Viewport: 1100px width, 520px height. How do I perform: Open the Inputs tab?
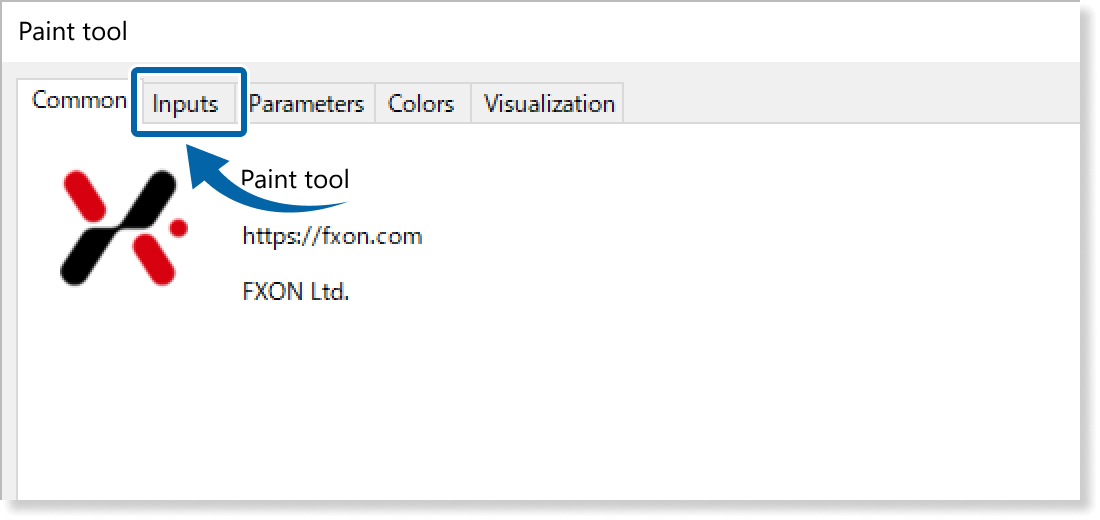186,104
